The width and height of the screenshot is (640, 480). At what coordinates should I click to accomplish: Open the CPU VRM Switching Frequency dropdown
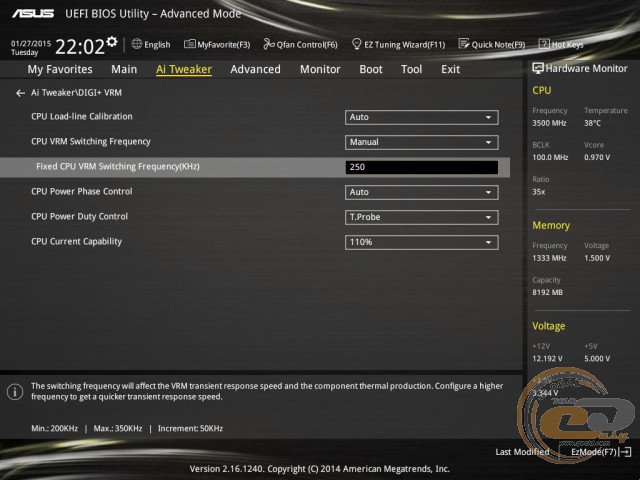click(x=422, y=142)
